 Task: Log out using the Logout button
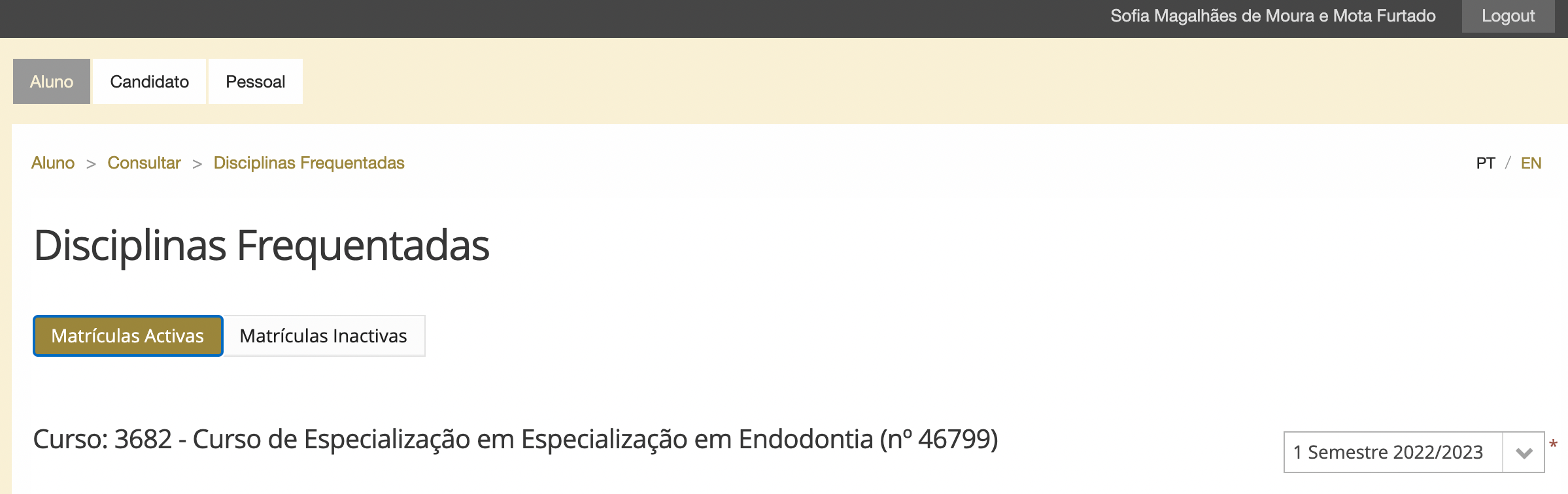[x=1507, y=16]
